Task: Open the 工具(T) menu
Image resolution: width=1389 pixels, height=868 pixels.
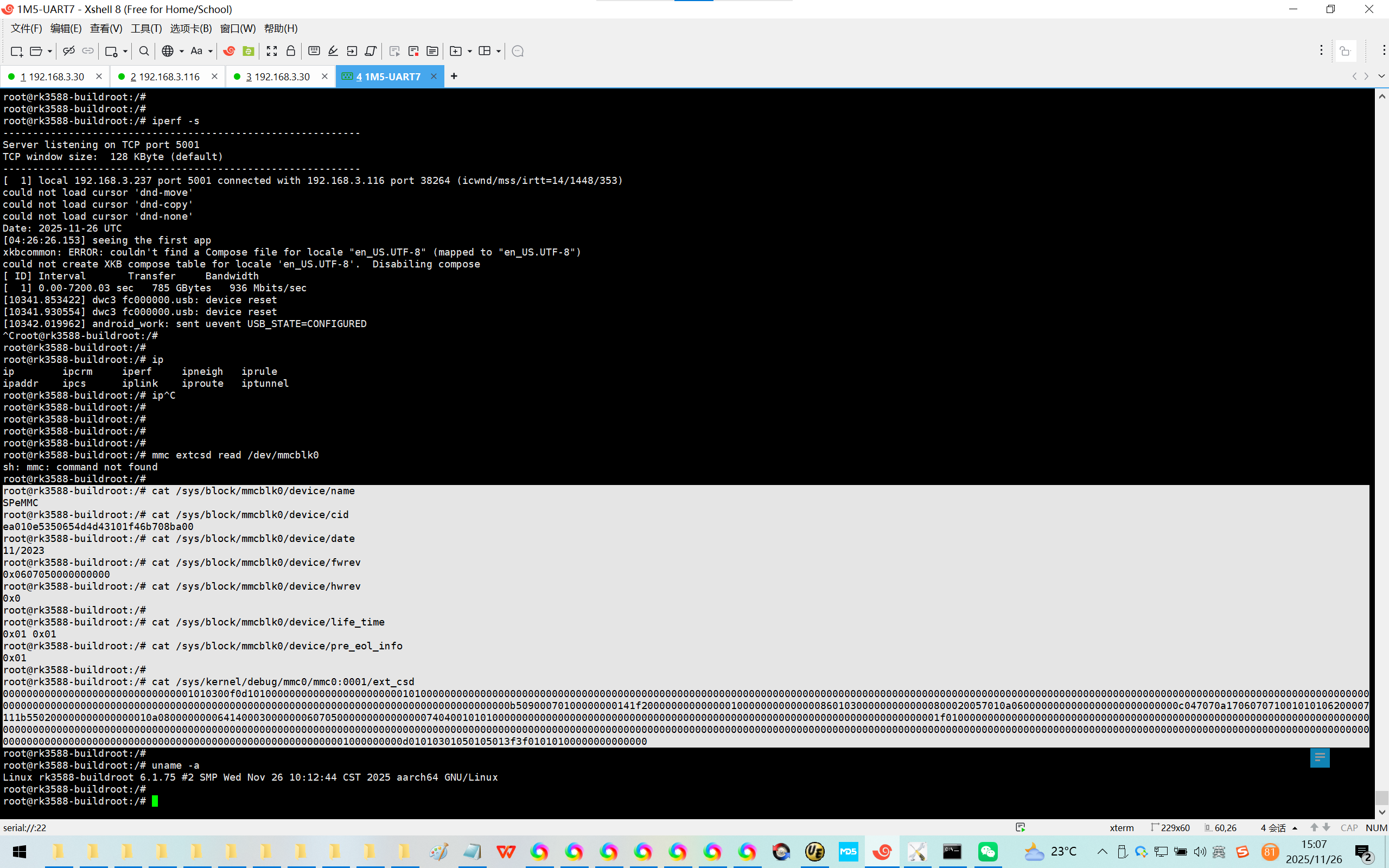Action: click(x=146, y=28)
